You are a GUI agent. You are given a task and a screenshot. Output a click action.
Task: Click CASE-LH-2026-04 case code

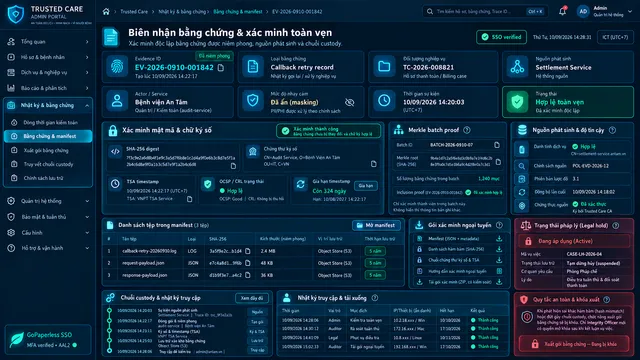click(x=584, y=254)
